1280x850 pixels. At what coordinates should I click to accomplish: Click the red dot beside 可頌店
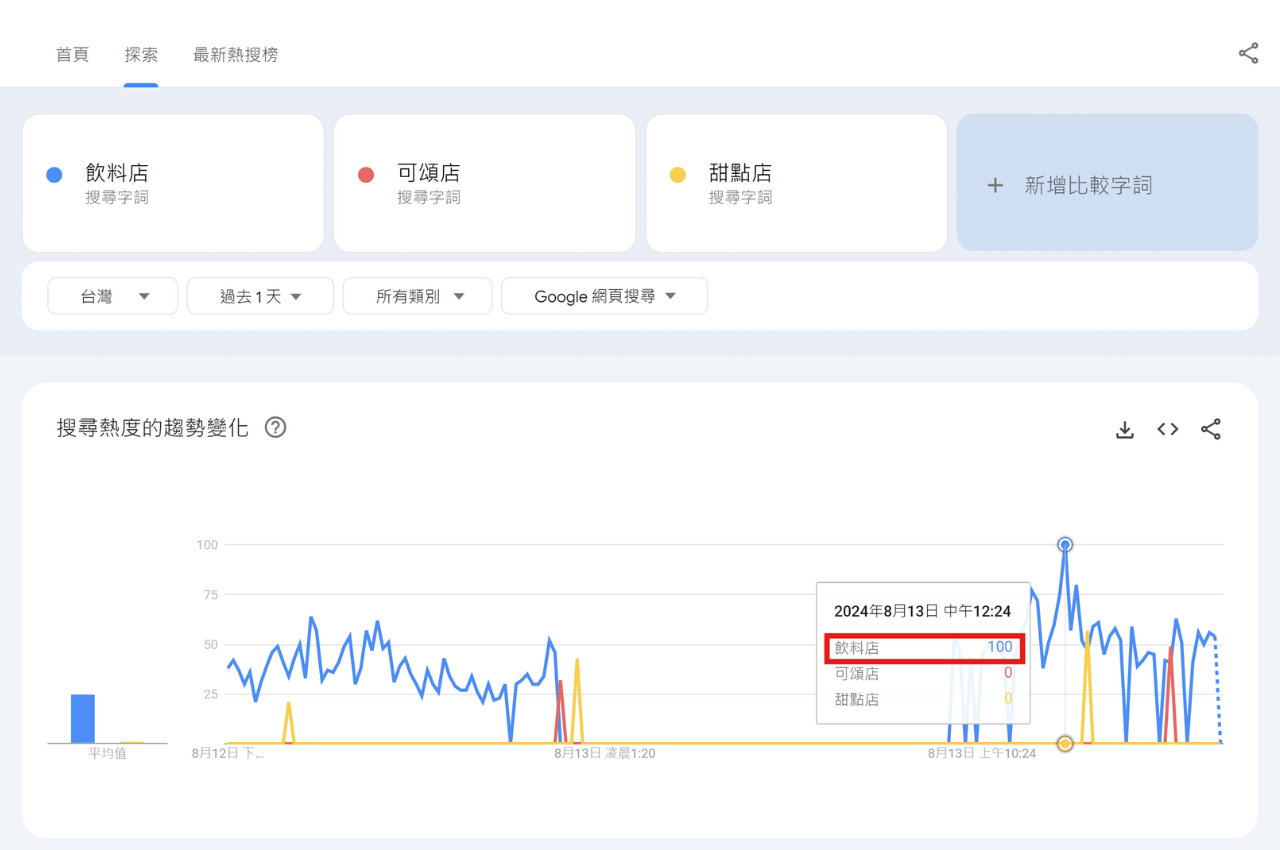click(366, 175)
